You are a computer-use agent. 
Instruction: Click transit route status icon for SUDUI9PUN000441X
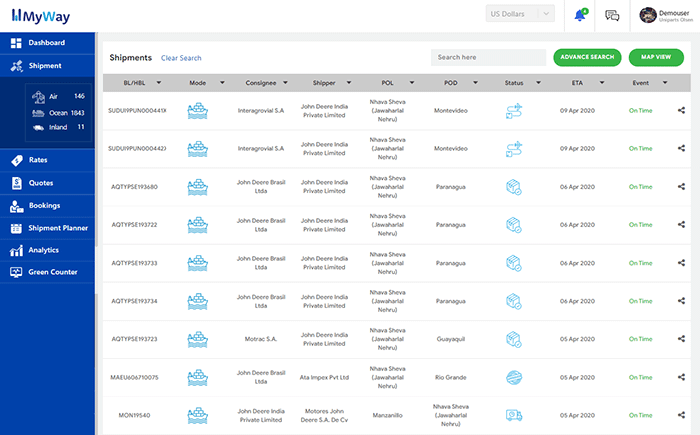[x=514, y=111]
